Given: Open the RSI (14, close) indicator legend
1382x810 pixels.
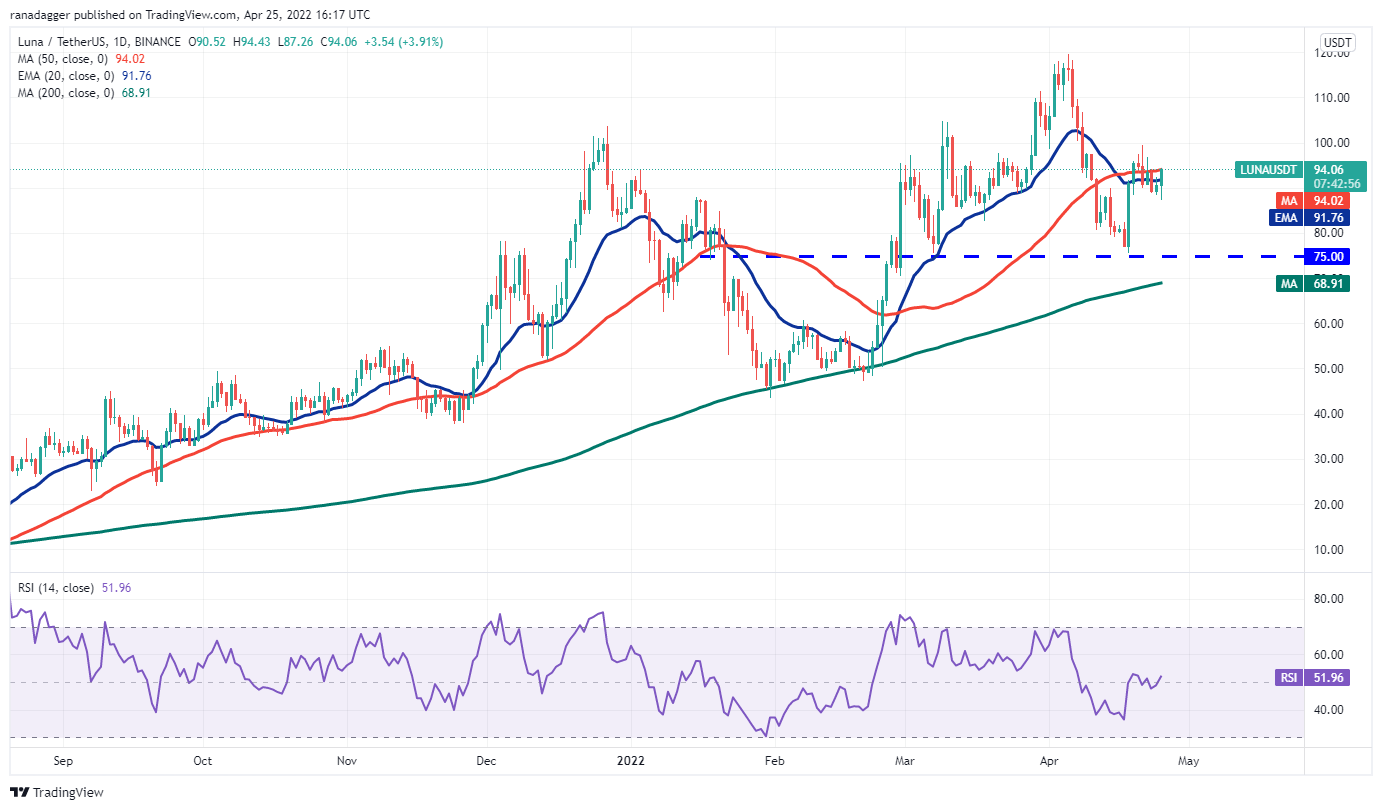Looking at the screenshot, I should tap(70, 588).
